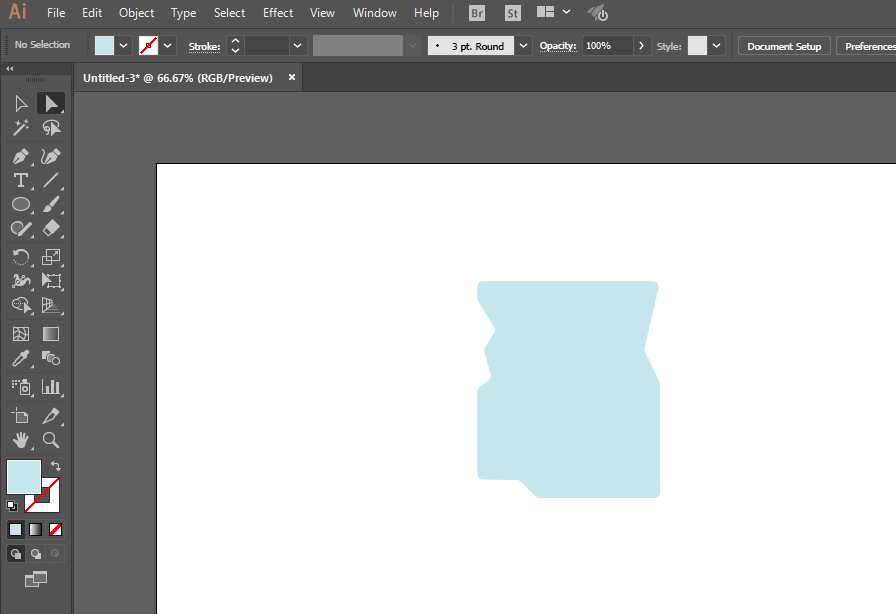896x614 pixels.
Task: Select the Direct Selection tool
Action: point(51,103)
